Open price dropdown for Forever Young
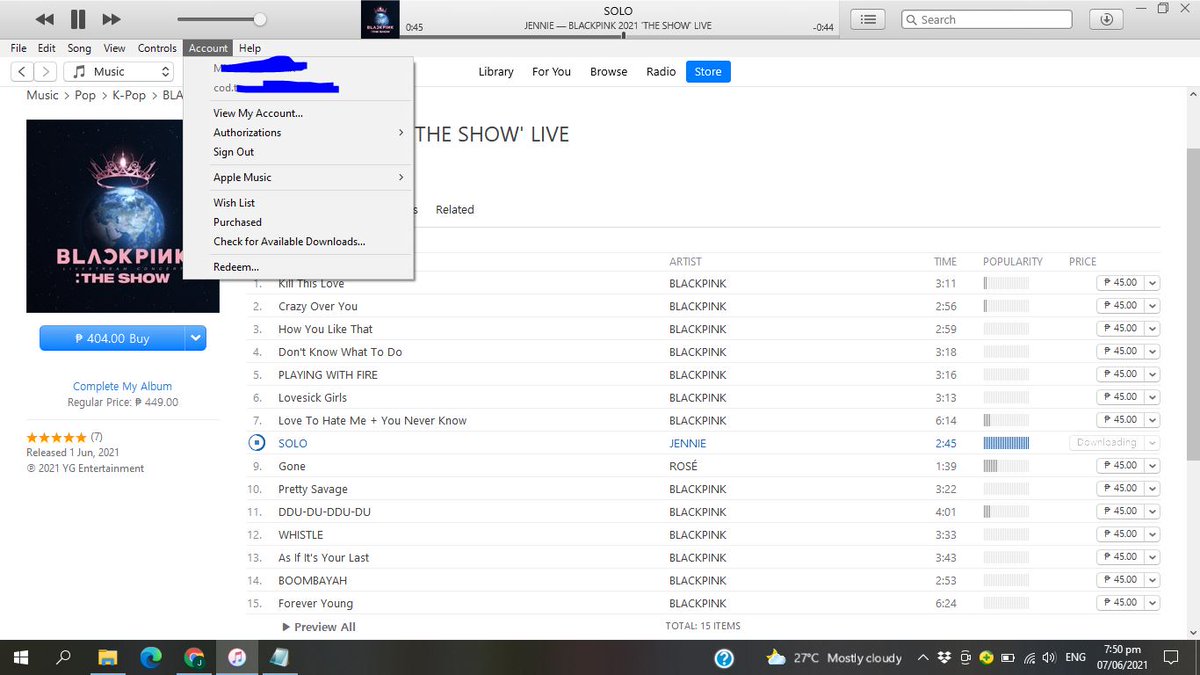The height and width of the screenshot is (675, 1200). 1152,603
